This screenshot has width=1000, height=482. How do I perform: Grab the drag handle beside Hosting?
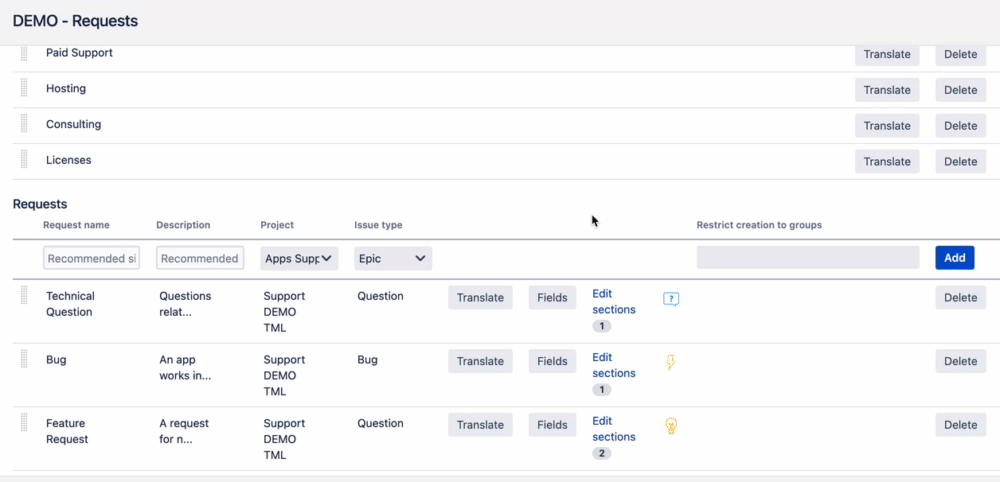point(24,89)
